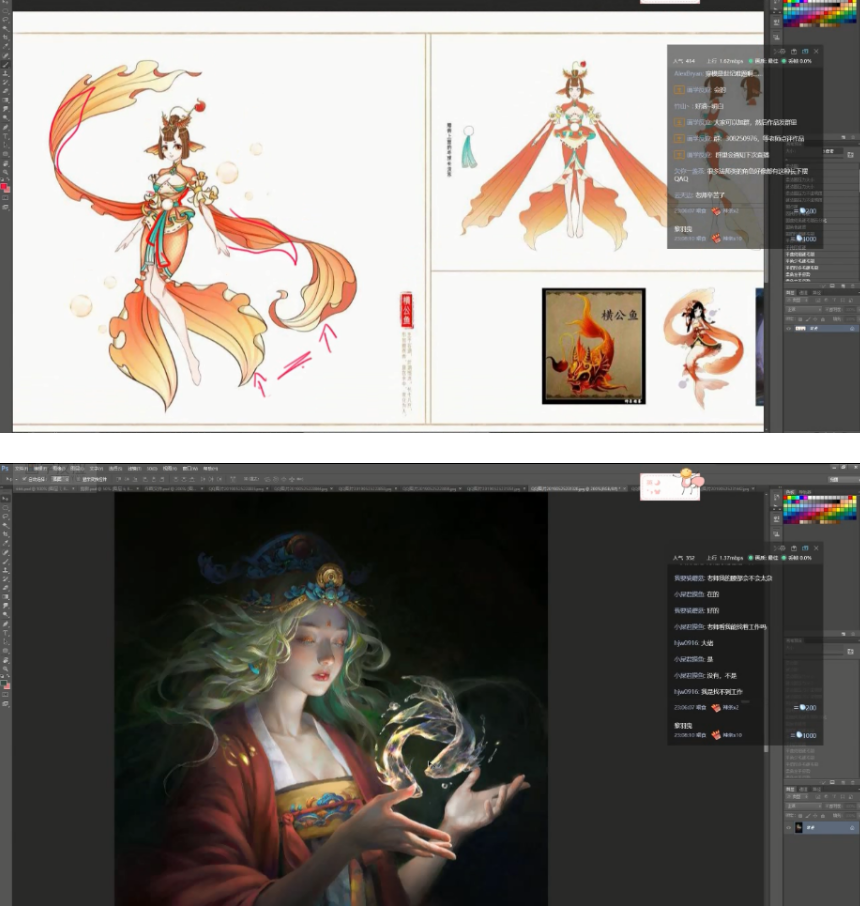Open 文件 menu in lower Photoshop window
The width and height of the screenshot is (860, 906).
pyautogui.click(x=21, y=469)
